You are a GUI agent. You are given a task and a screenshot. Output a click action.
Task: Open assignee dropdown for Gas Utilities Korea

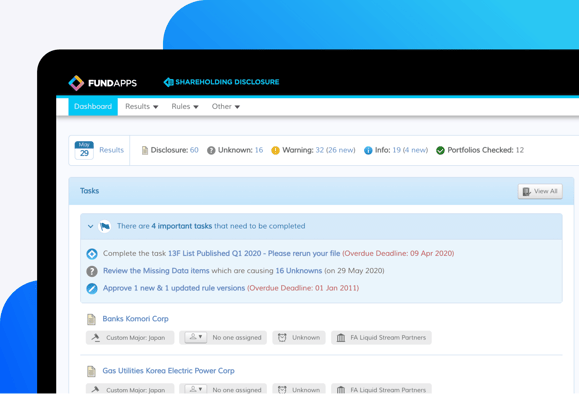[196, 389]
